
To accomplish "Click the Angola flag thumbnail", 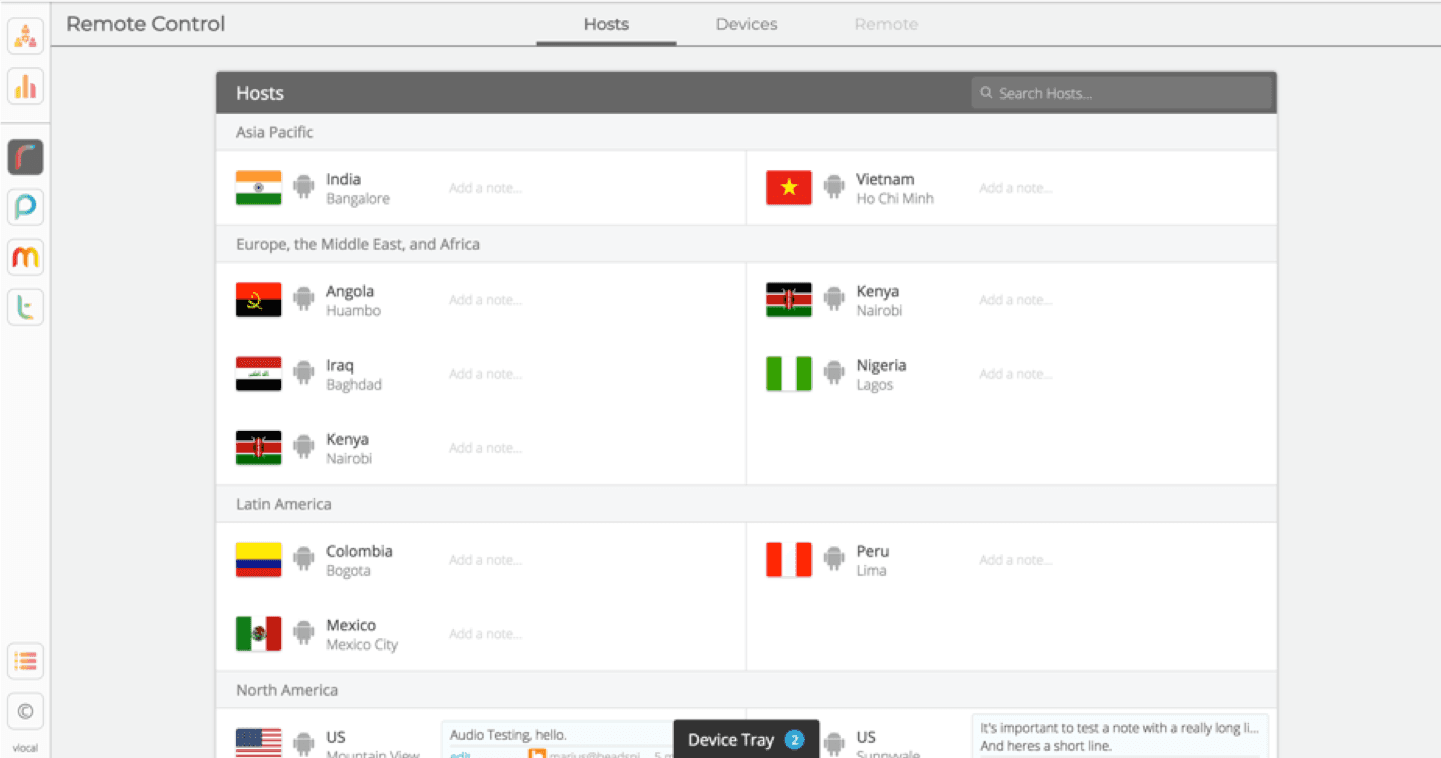I will click(x=258, y=299).
